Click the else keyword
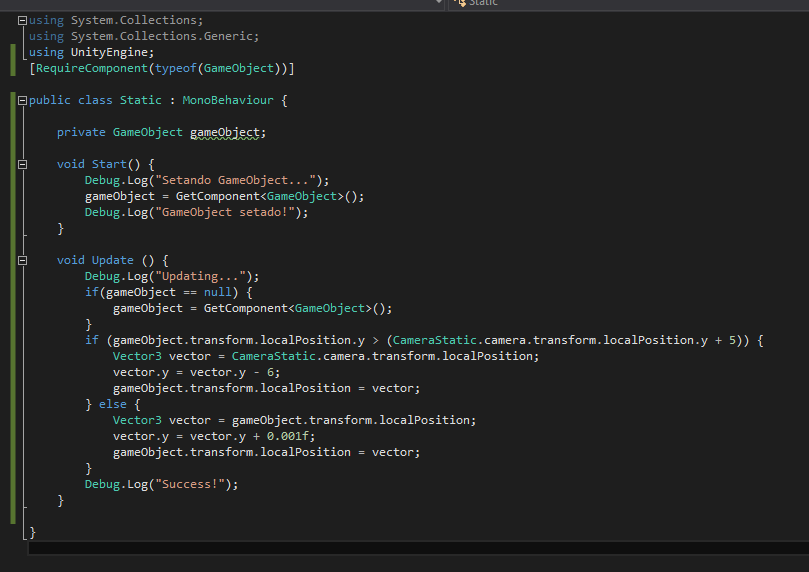Viewport: 809px width, 572px height. pyautogui.click(x=112, y=404)
